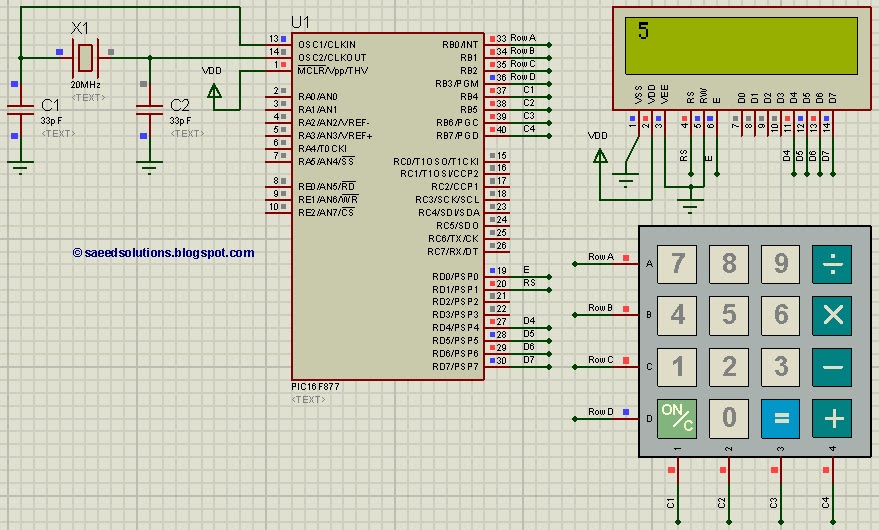Select the X1 crystal component
Image resolution: width=879 pixels, height=530 pixels.
[x=85, y=57]
